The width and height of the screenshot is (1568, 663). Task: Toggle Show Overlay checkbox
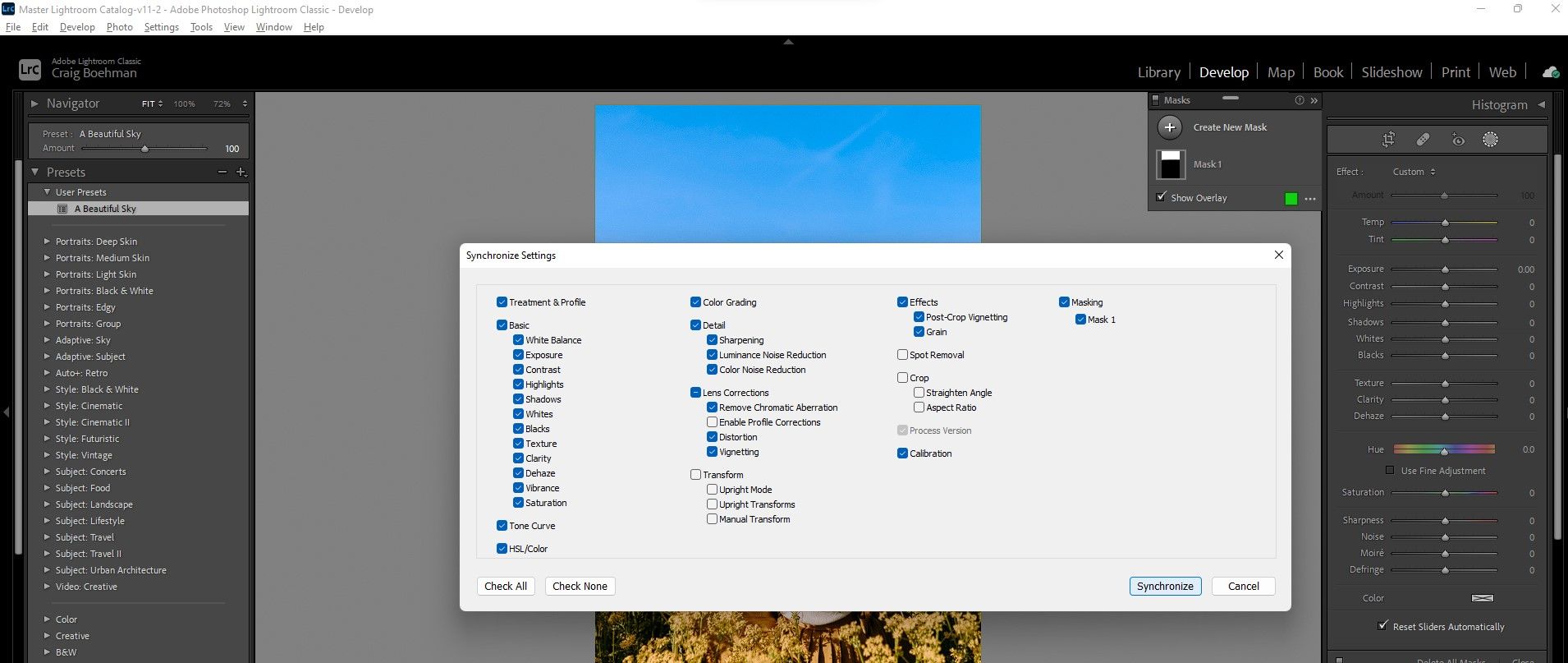(1161, 197)
